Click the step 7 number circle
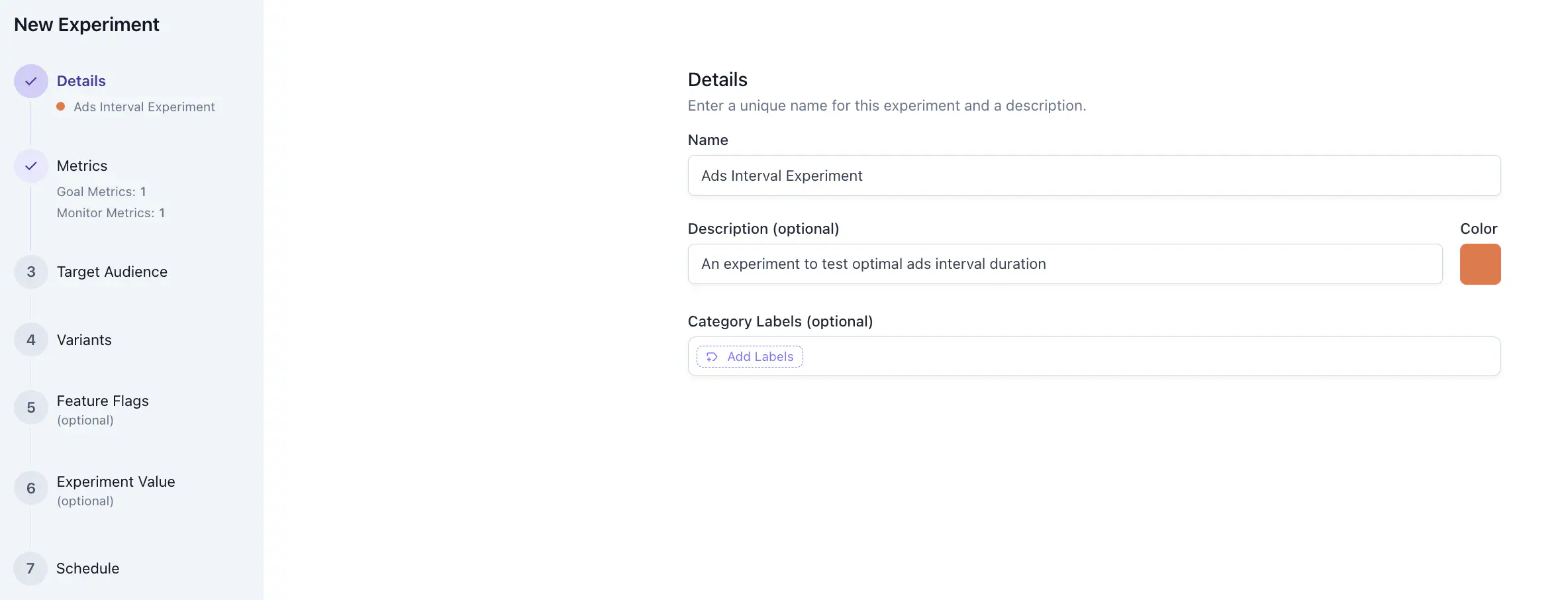The image size is (1568, 600). click(x=30, y=569)
